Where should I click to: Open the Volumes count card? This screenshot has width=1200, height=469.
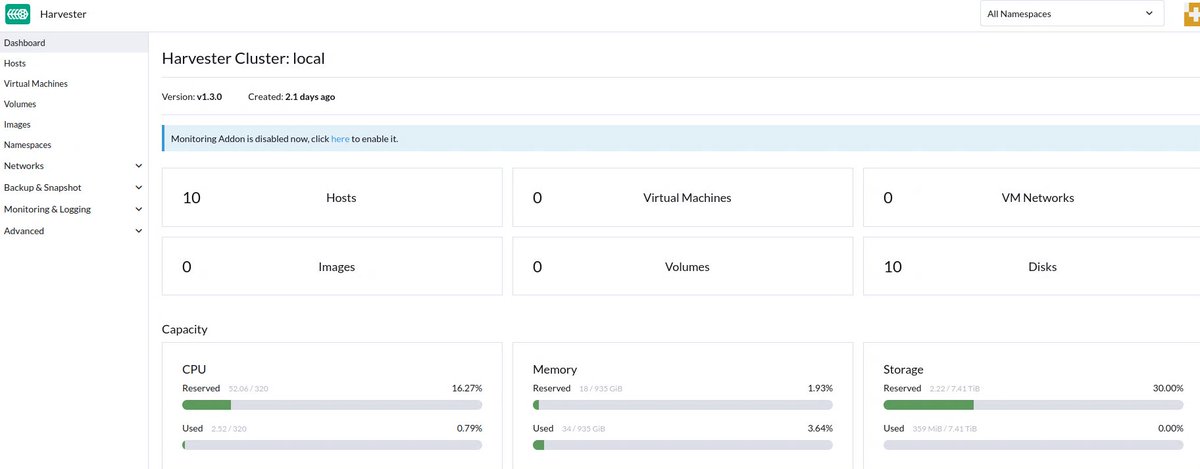click(682, 266)
